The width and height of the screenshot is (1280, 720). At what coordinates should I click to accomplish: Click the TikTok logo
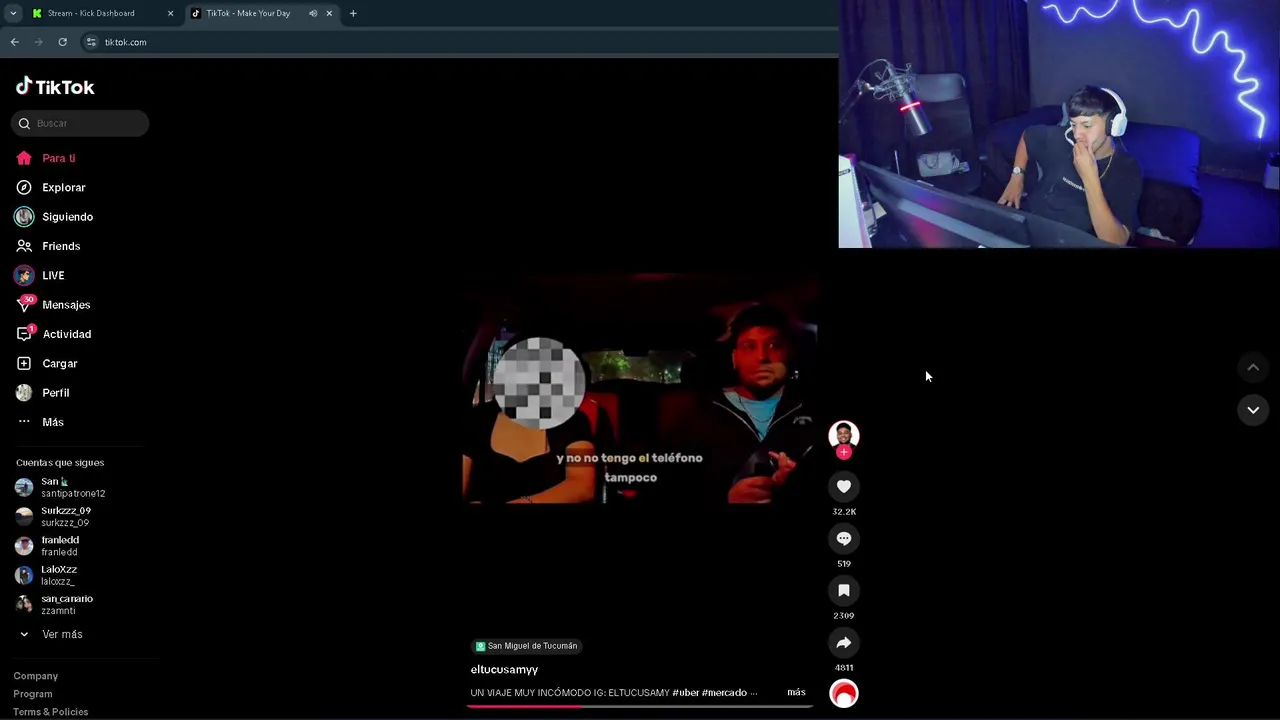(x=55, y=87)
